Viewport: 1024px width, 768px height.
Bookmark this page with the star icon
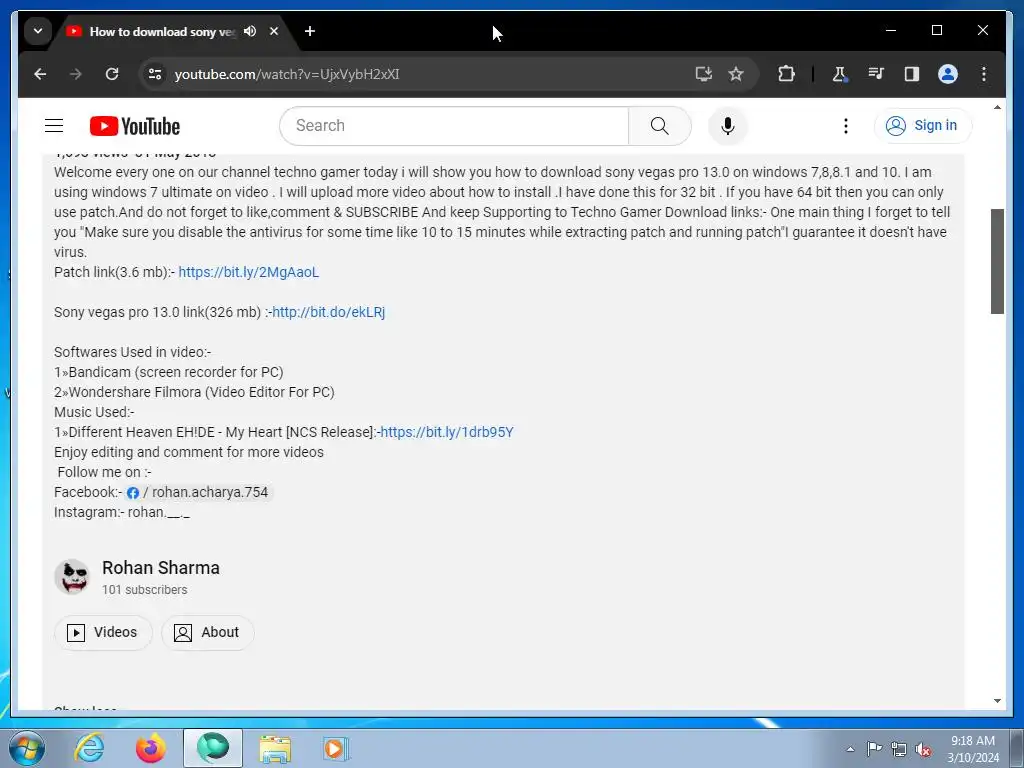736,74
